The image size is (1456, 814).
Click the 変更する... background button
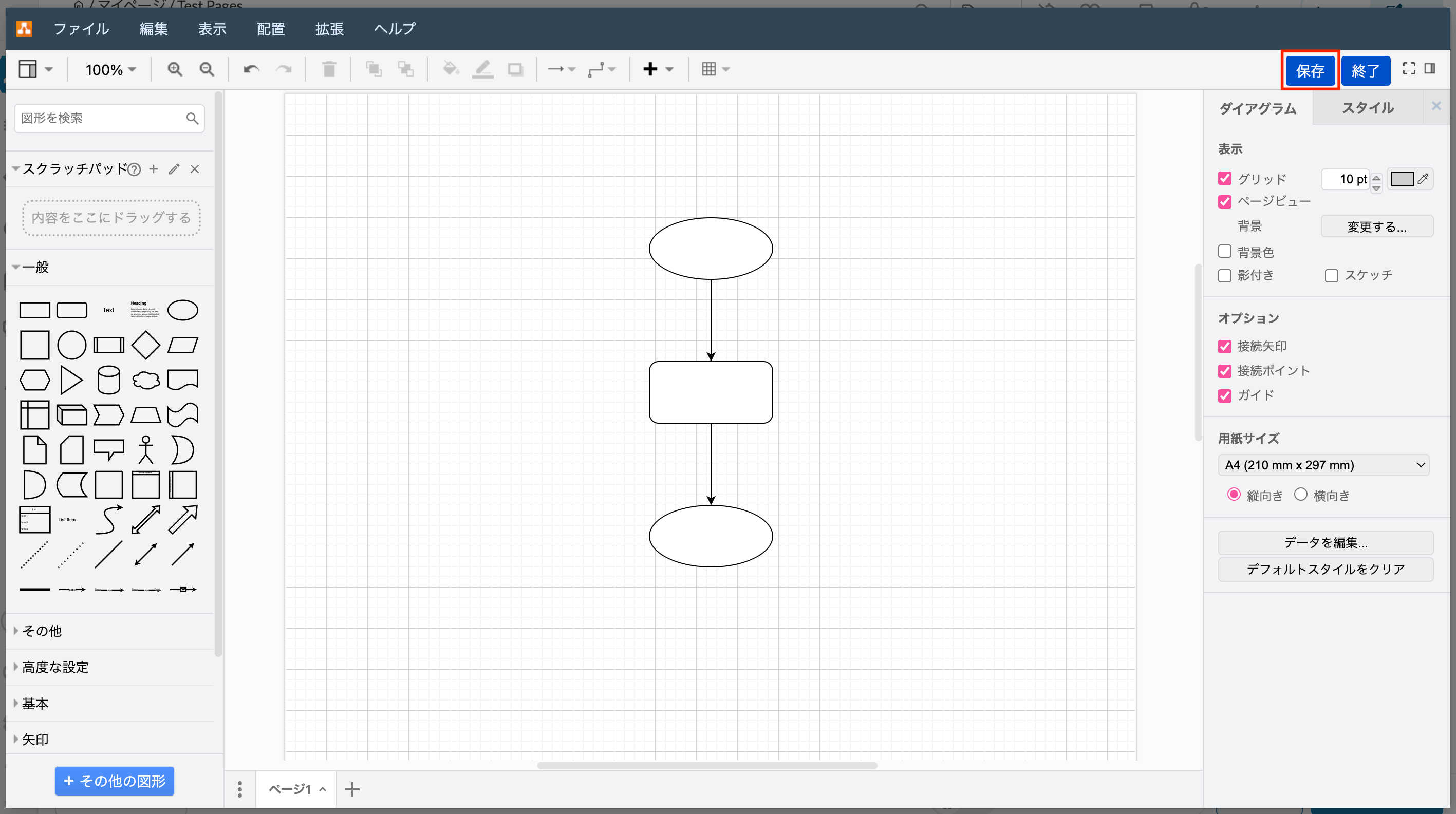pos(1377,226)
